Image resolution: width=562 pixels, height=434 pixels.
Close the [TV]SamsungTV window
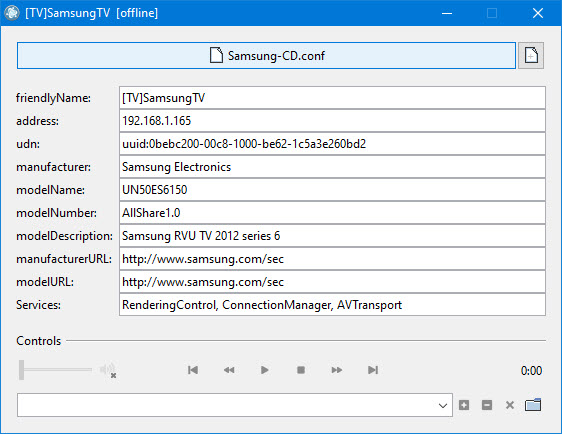click(538, 13)
